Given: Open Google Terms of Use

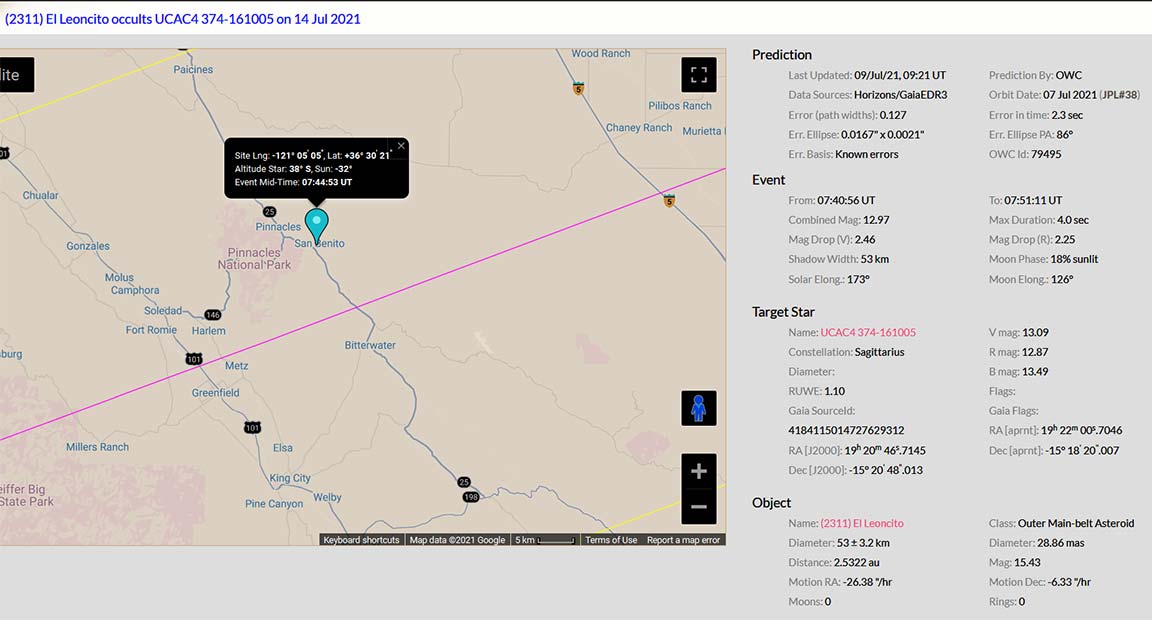Looking at the screenshot, I should click(x=611, y=540).
